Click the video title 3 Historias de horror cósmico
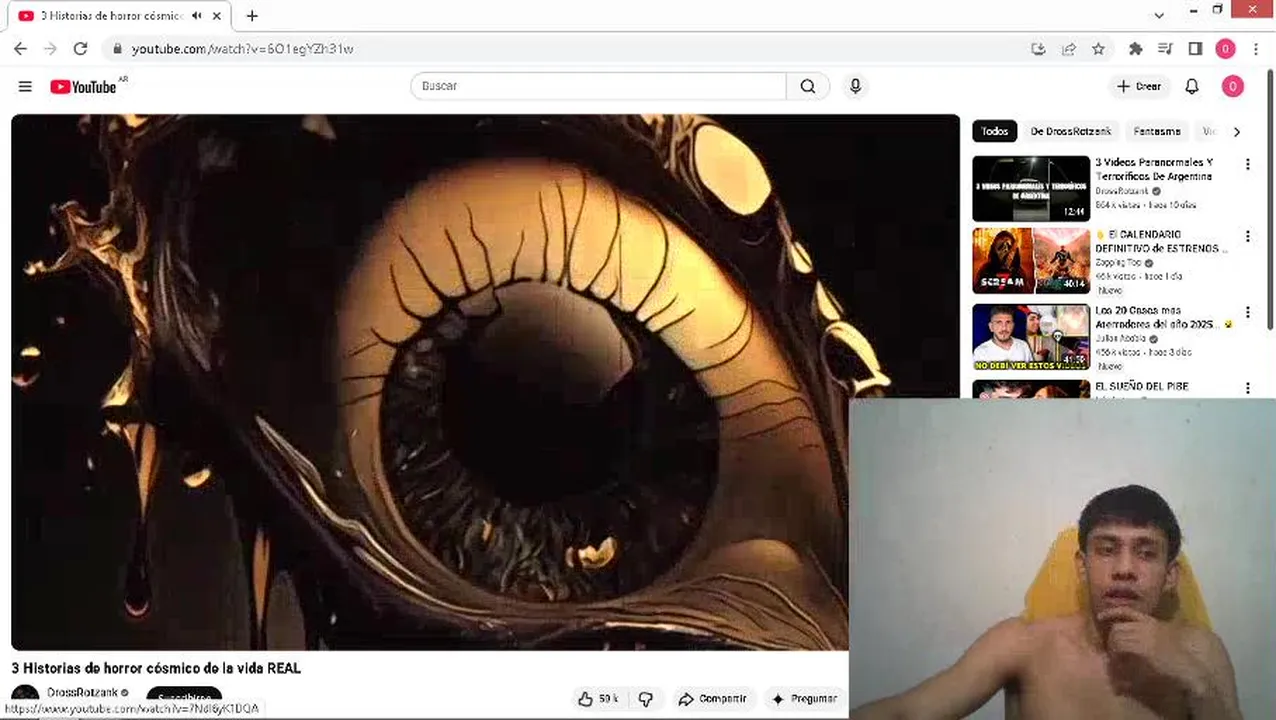This screenshot has height=720, width=1276. click(156, 668)
